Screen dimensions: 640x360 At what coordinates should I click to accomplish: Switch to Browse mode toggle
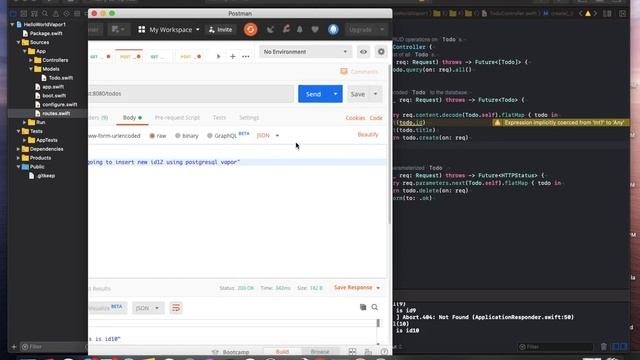coord(320,351)
